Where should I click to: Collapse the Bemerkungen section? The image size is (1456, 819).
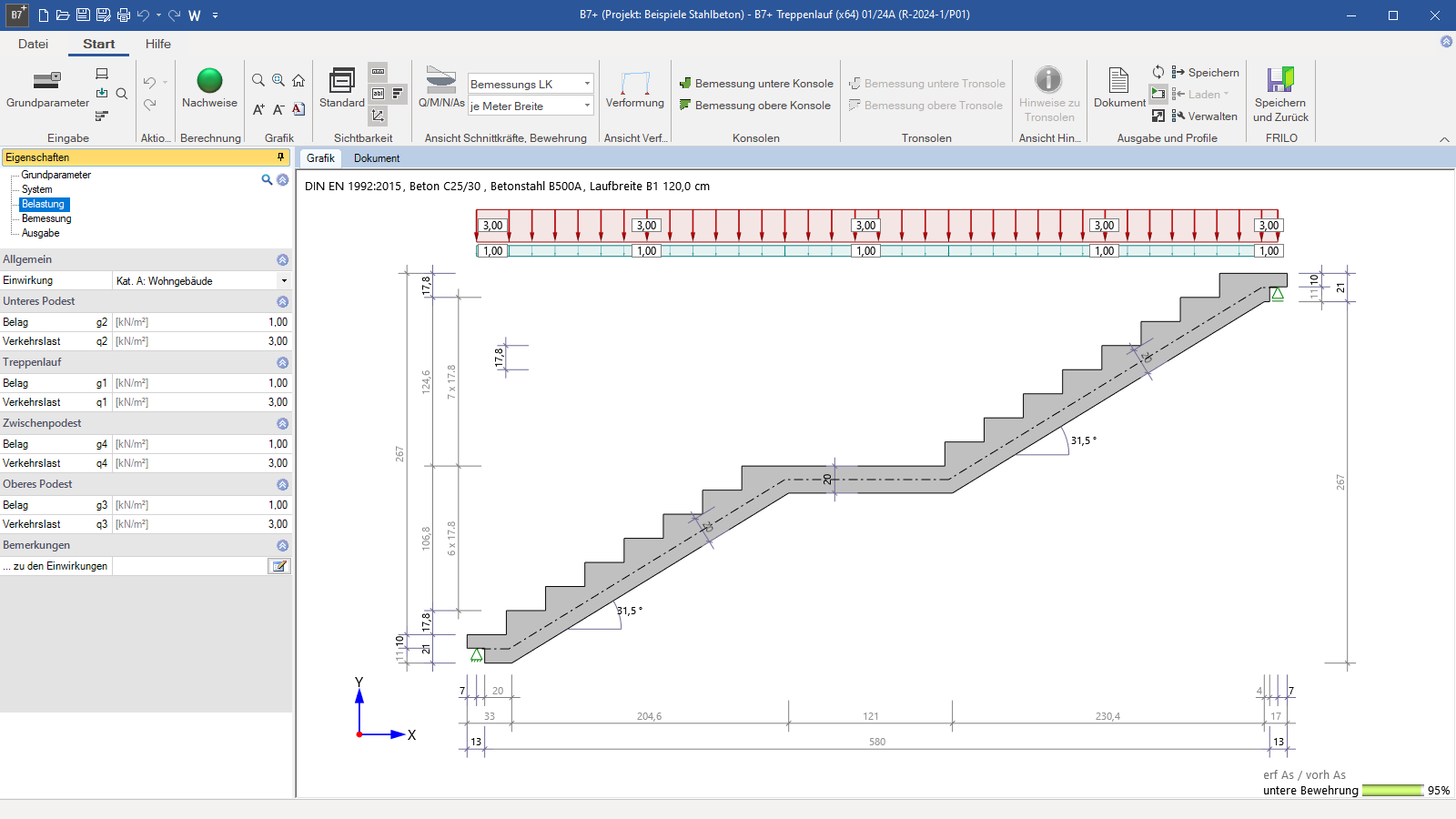coord(282,546)
